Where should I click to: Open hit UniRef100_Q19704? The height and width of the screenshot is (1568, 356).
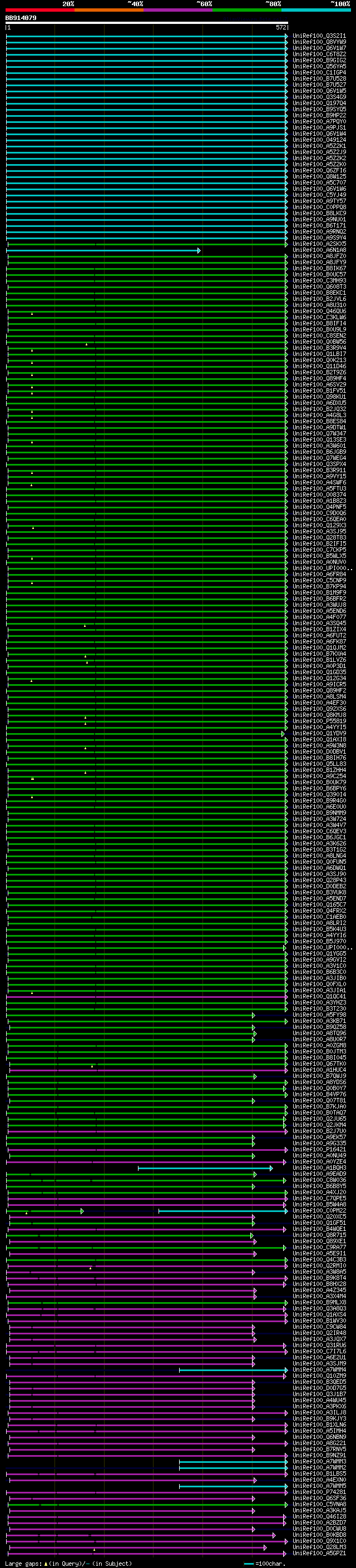(319, 103)
